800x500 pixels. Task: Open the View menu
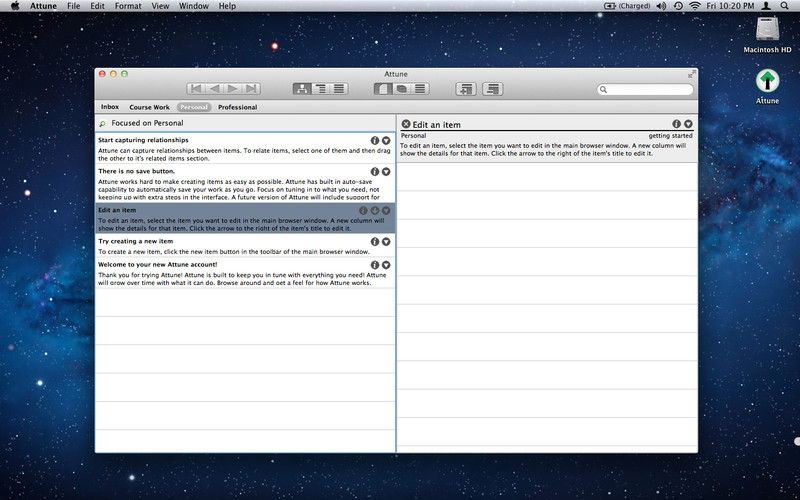[160, 6]
